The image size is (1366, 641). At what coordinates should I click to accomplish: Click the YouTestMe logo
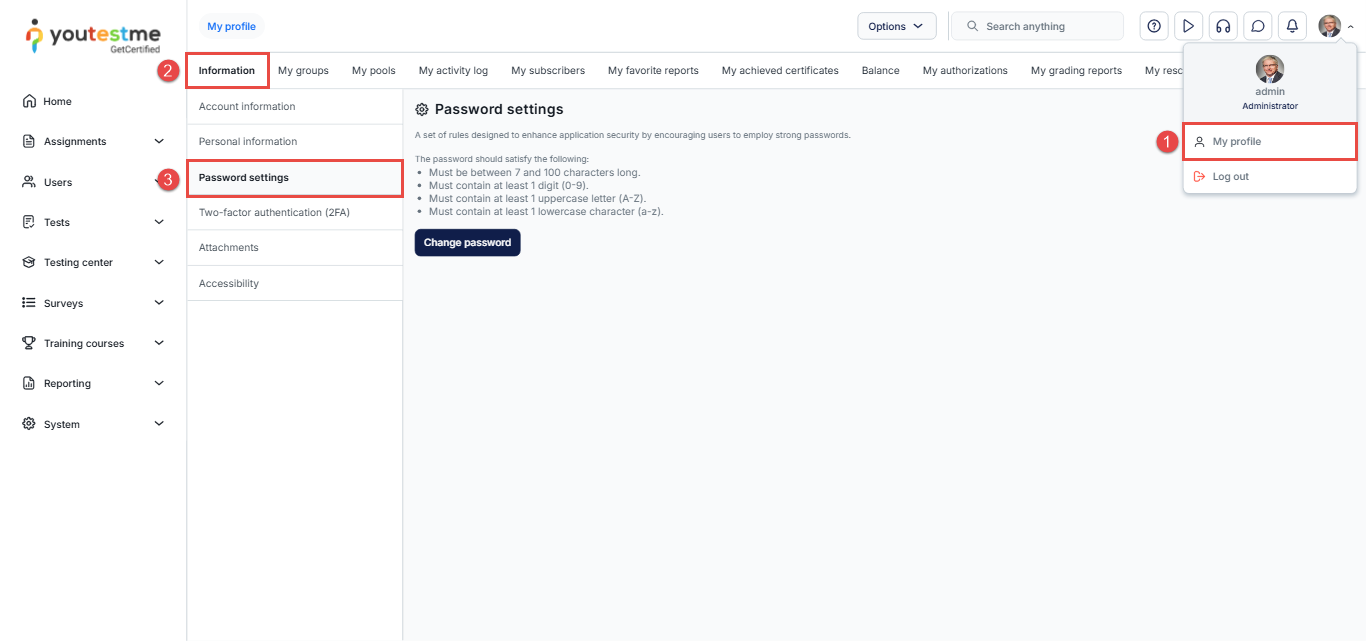click(x=93, y=36)
